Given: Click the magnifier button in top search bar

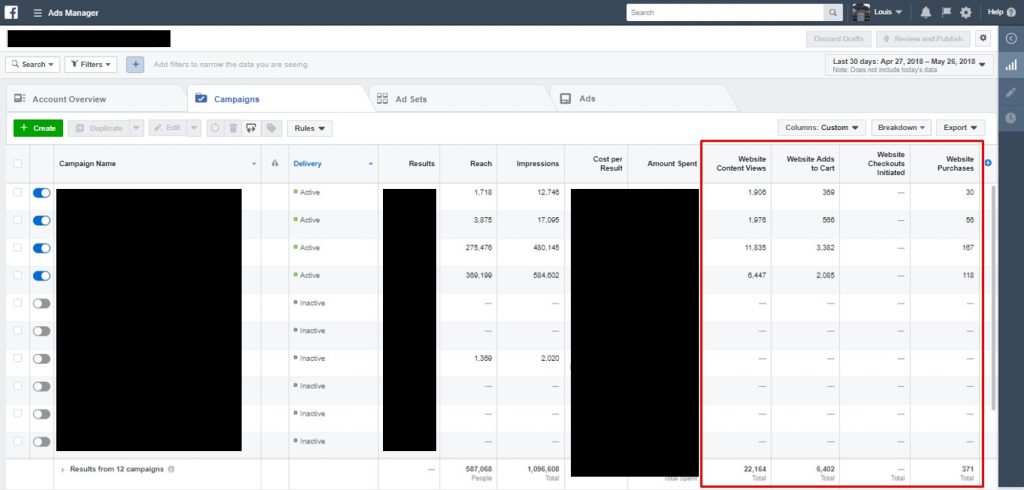Looking at the screenshot, I should [x=833, y=12].
